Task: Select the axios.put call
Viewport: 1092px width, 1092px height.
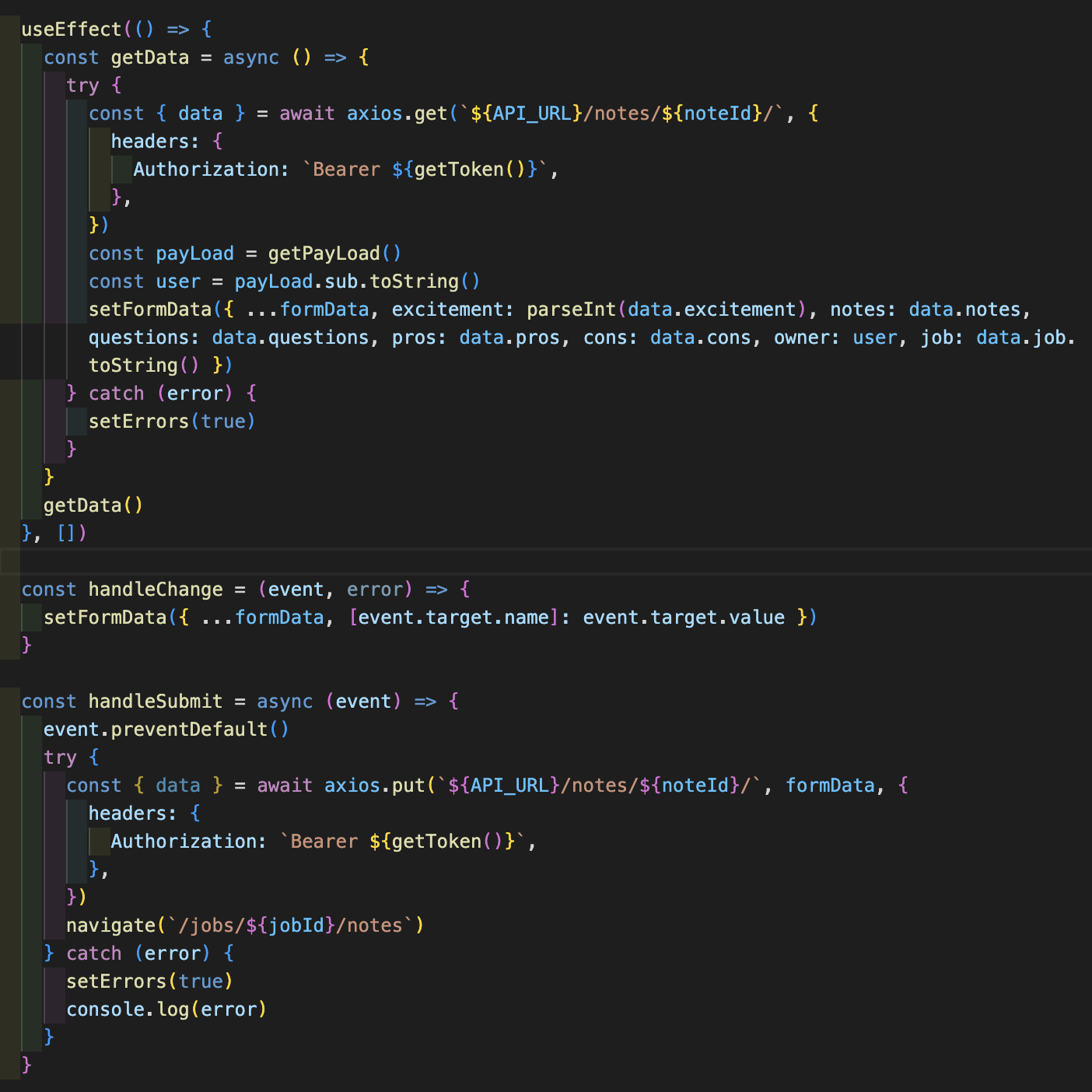Action: coord(375,786)
